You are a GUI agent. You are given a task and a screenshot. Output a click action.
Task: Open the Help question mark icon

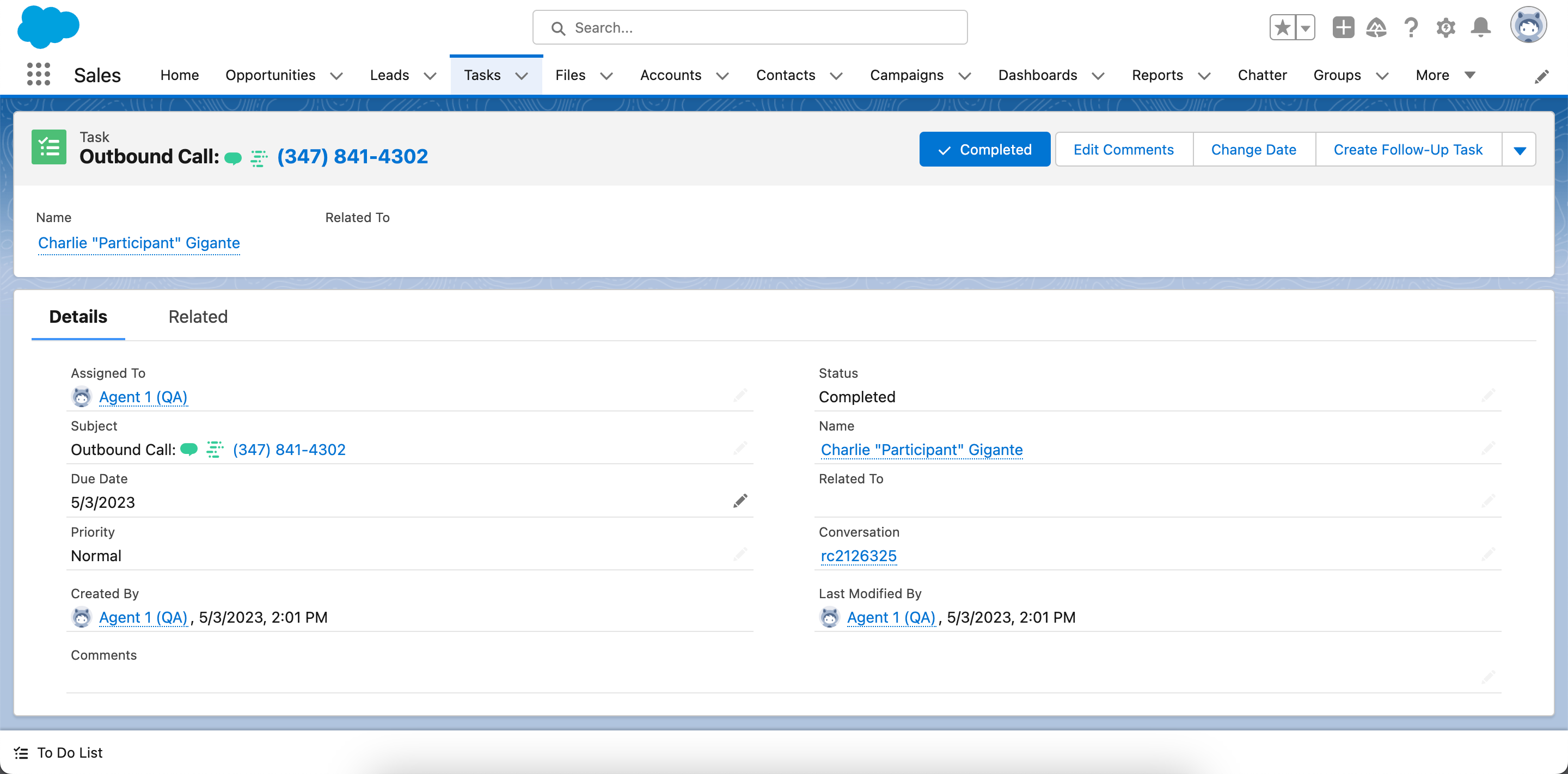tap(1410, 27)
